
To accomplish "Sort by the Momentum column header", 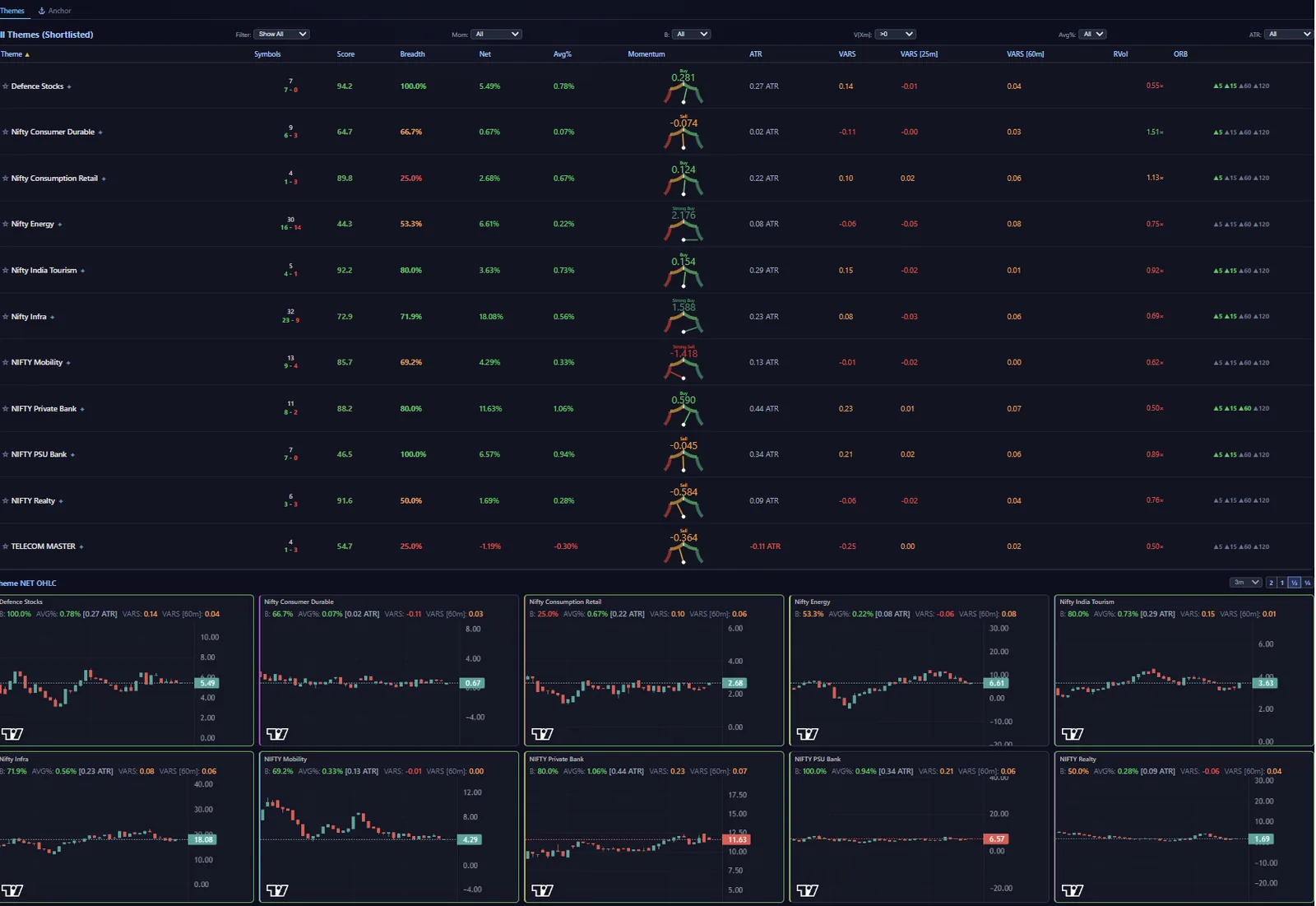I will click(646, 54).
